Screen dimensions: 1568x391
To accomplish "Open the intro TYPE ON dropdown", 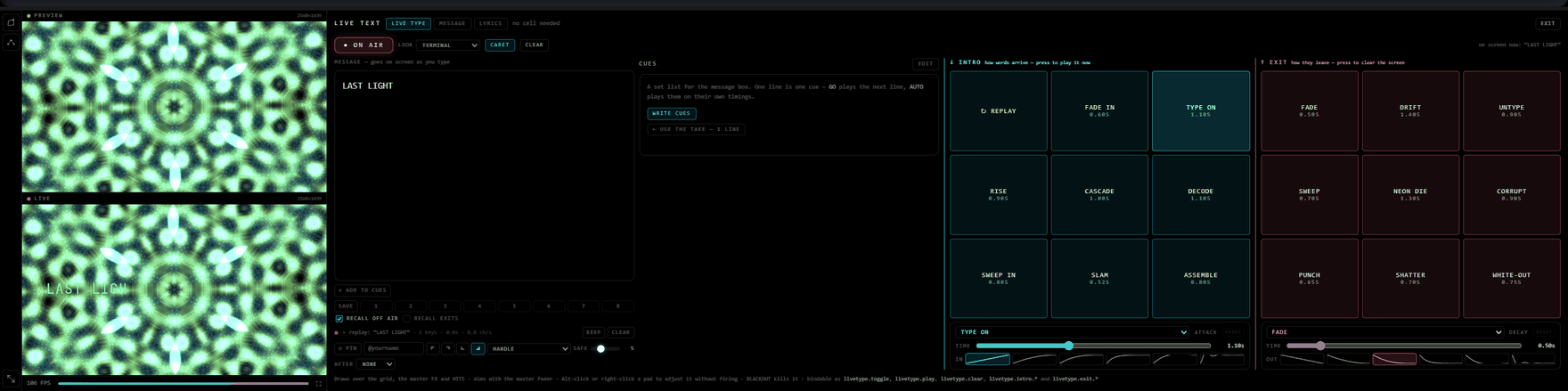I will click(1073, 332).
